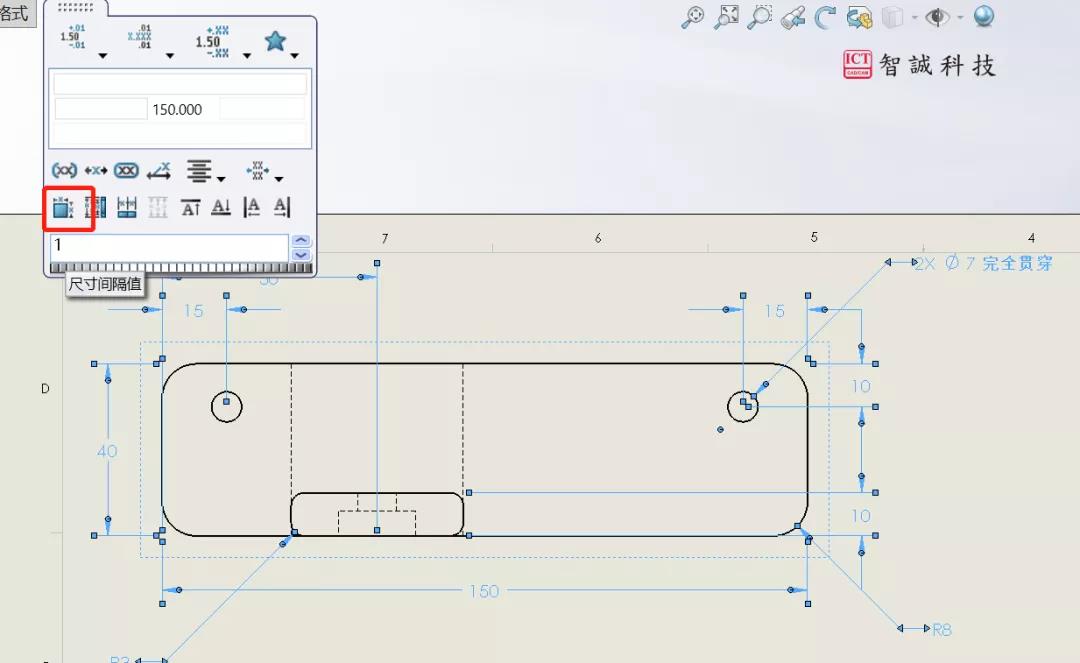Viewport: 1080px width, 663px height.
Task: Bottom justify the dimension text
Action: [220, 207]
